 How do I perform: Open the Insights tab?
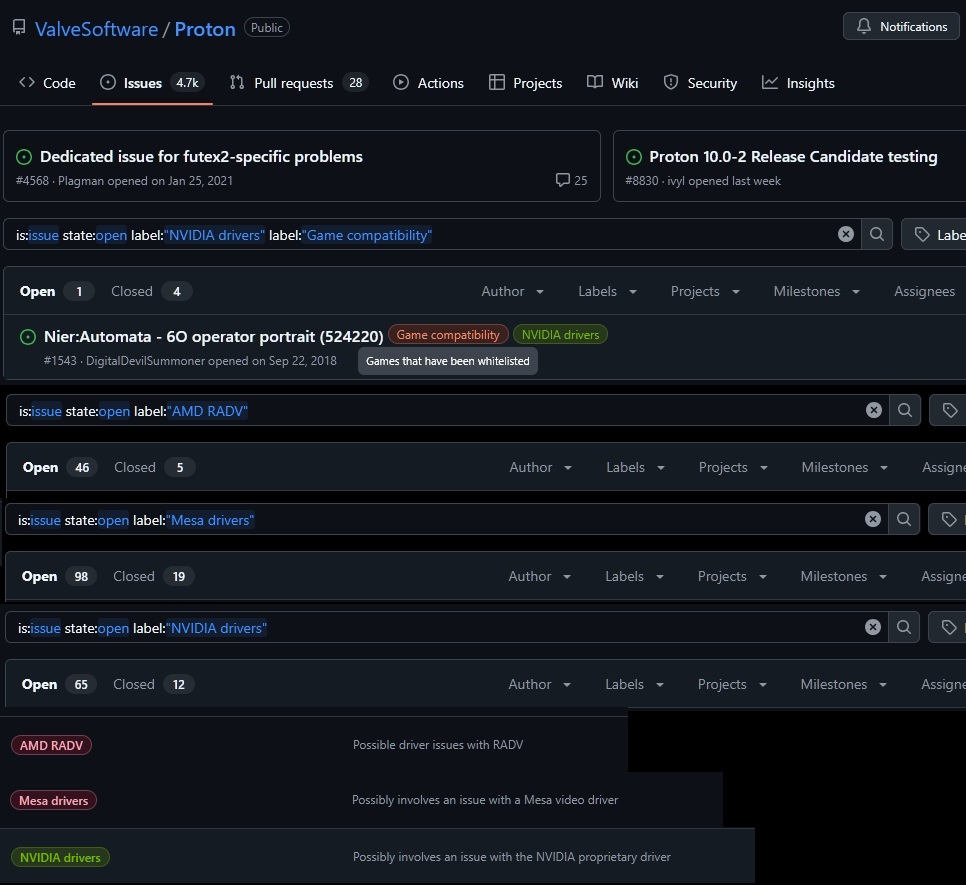798,83
